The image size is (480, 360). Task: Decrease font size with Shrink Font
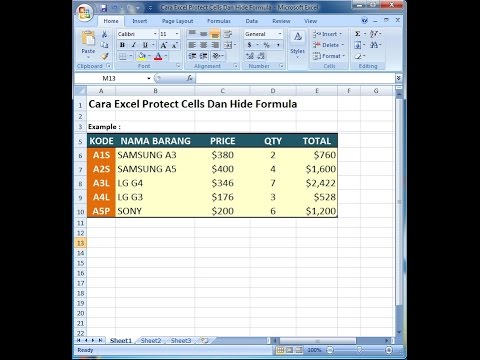174,45
